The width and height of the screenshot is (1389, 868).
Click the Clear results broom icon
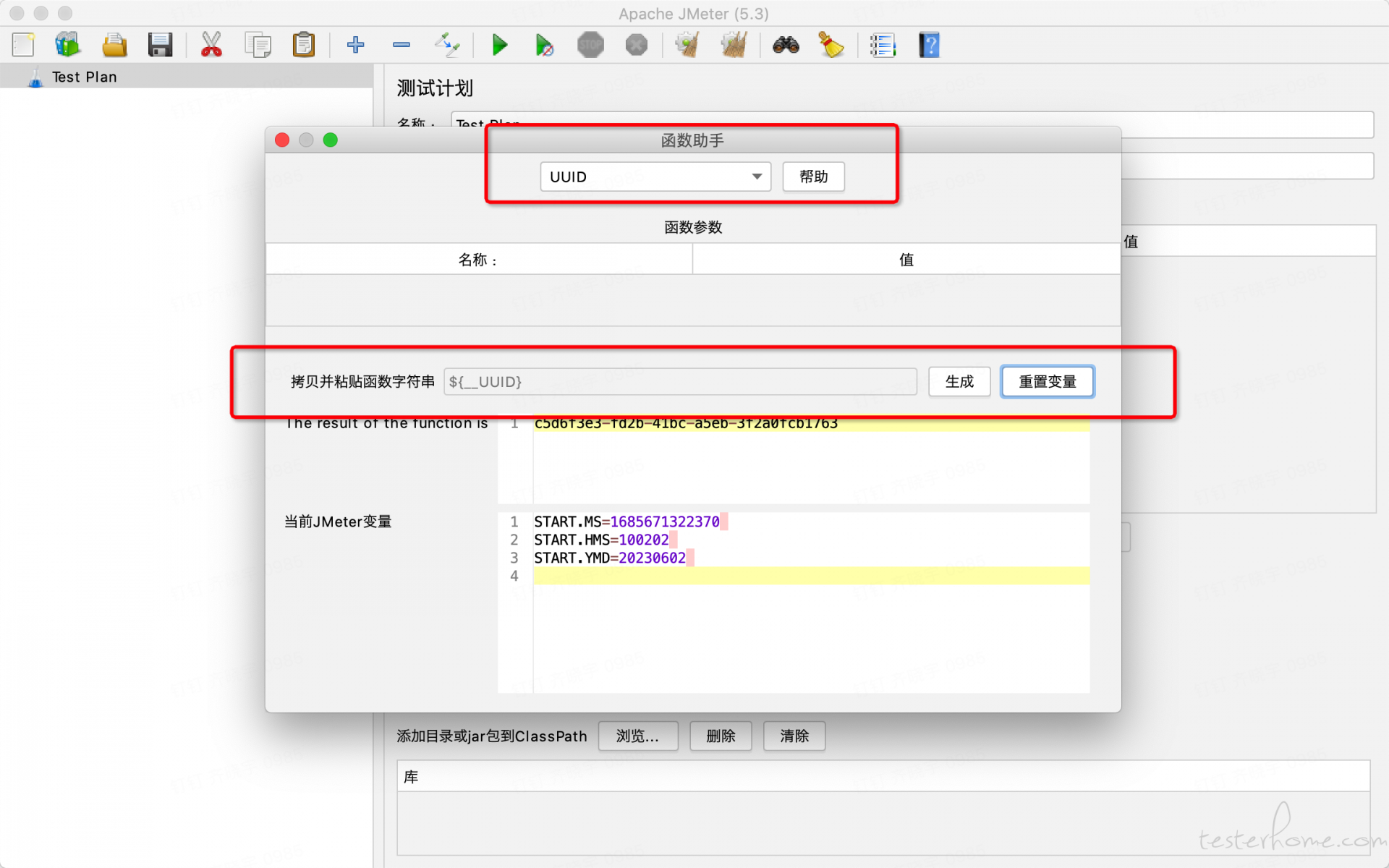(x=687, y=45)
